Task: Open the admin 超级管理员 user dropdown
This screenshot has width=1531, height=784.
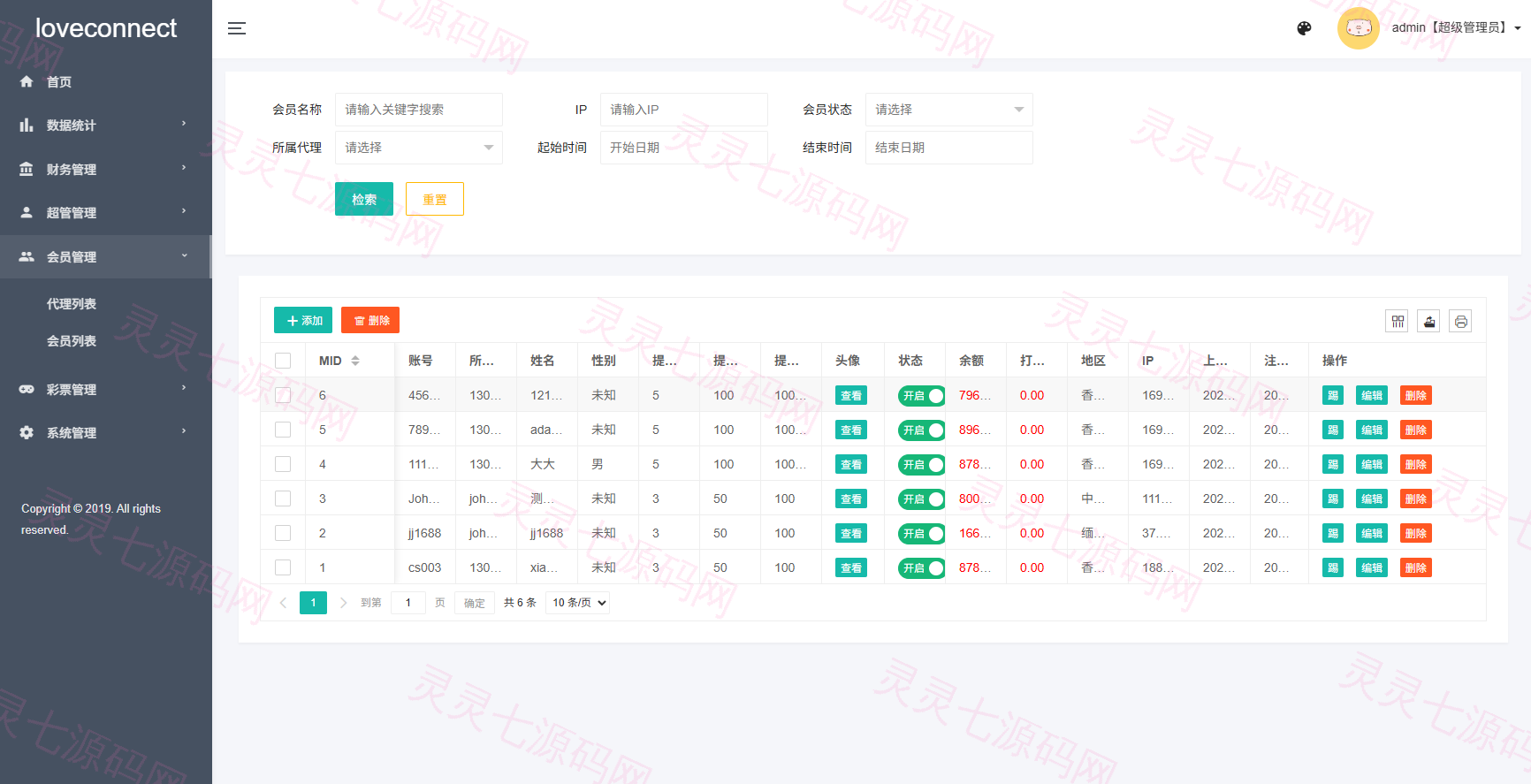Action: (x=1456, y=28)
